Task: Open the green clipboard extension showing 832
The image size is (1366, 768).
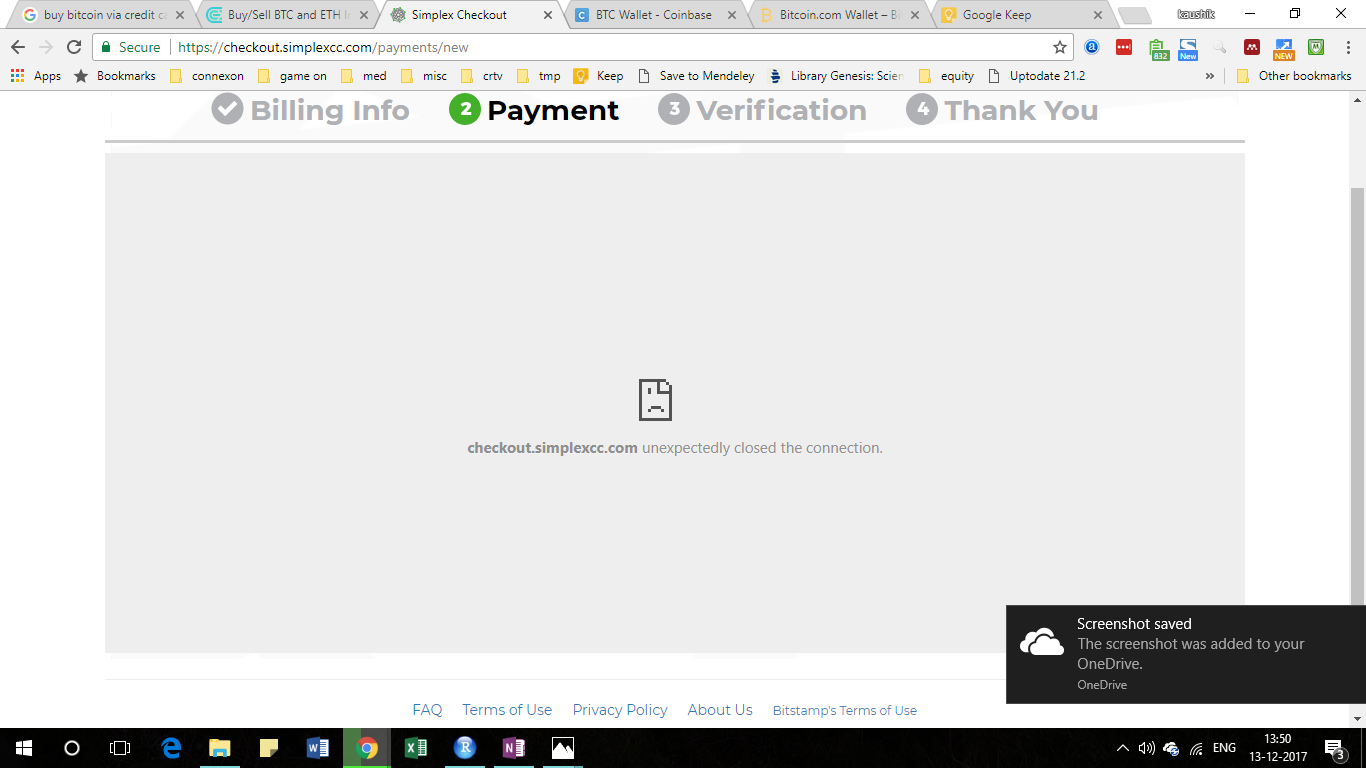Action: [x=1159, y=49]
